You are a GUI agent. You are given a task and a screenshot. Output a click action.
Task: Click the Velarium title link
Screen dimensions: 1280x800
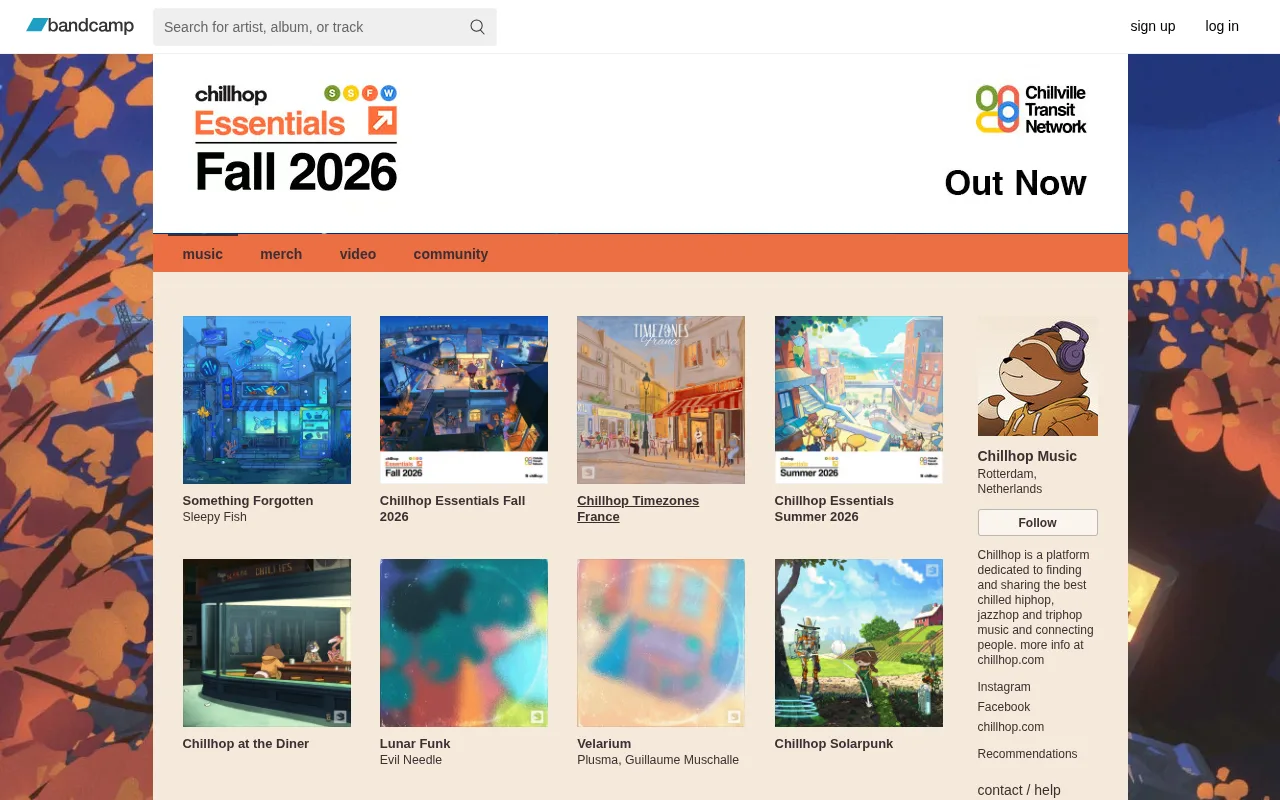(x=604, y=744)
